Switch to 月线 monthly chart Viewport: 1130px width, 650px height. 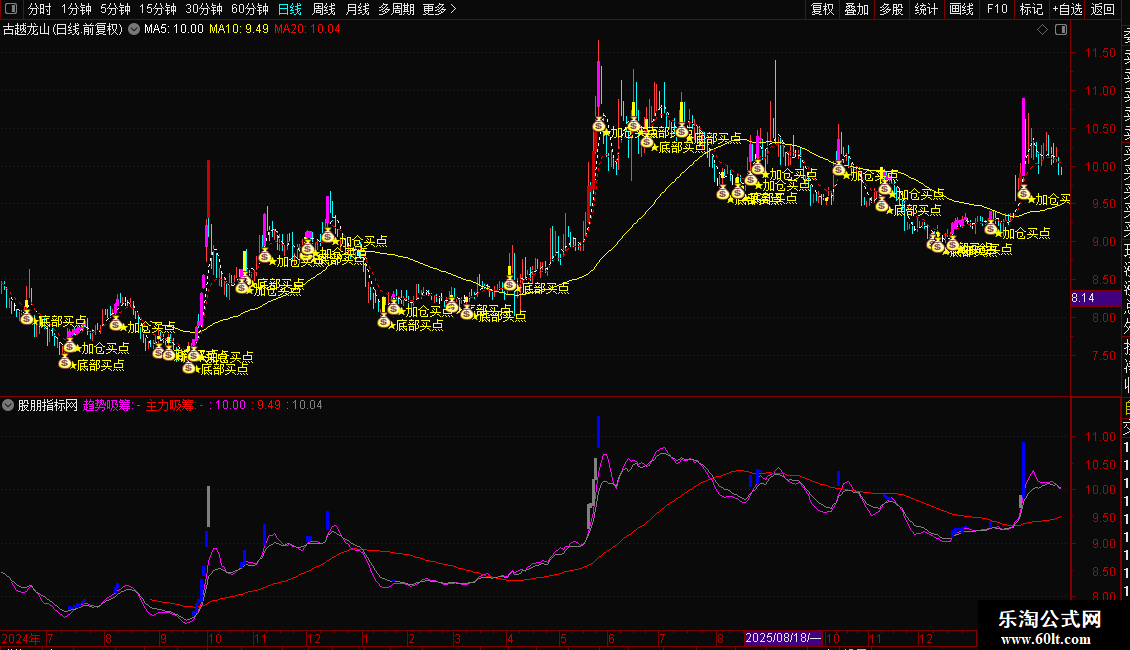pos(357,9)
